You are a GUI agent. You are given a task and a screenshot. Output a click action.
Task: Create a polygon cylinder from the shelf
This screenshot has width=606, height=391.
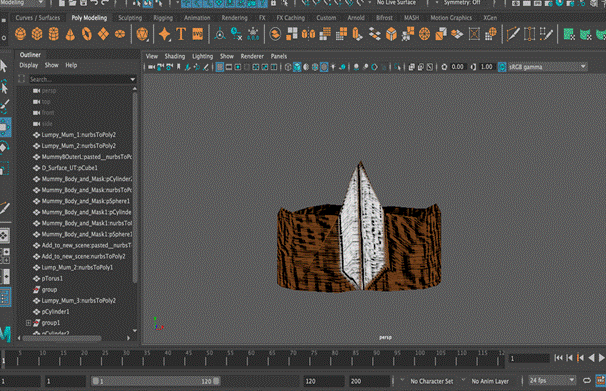53,34
